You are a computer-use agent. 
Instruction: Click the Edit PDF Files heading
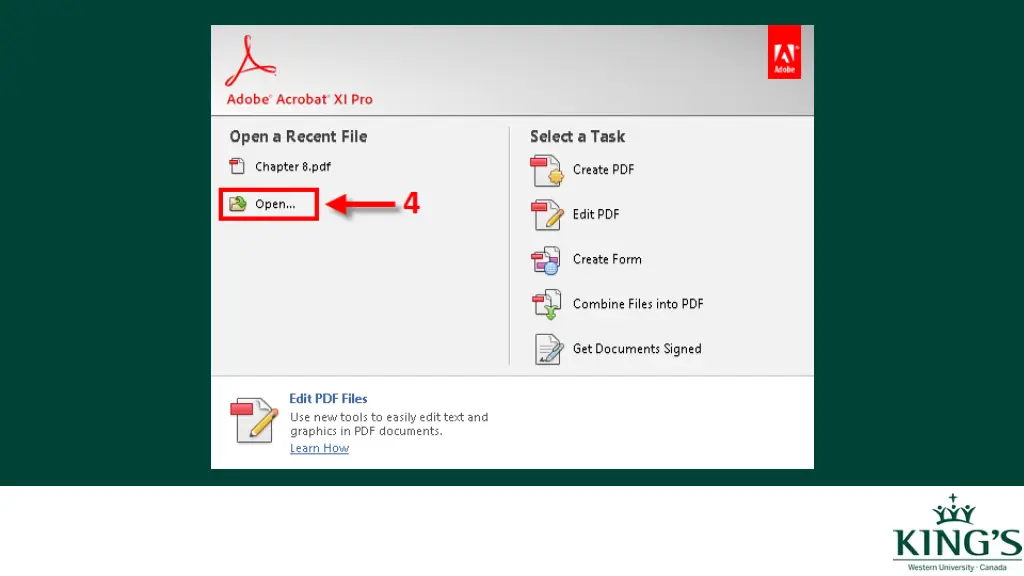328,398
